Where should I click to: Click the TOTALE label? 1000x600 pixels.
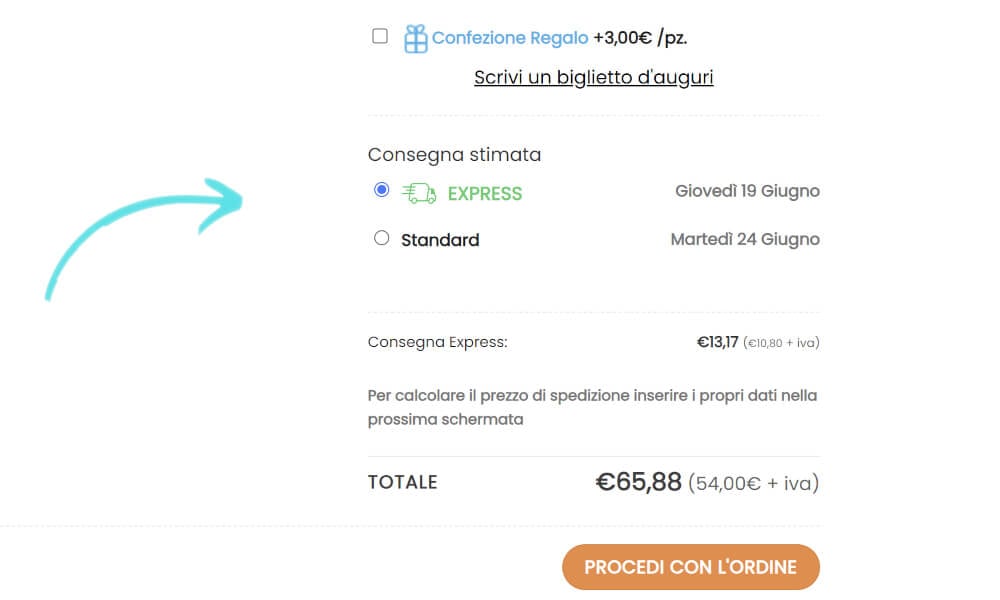403,481
